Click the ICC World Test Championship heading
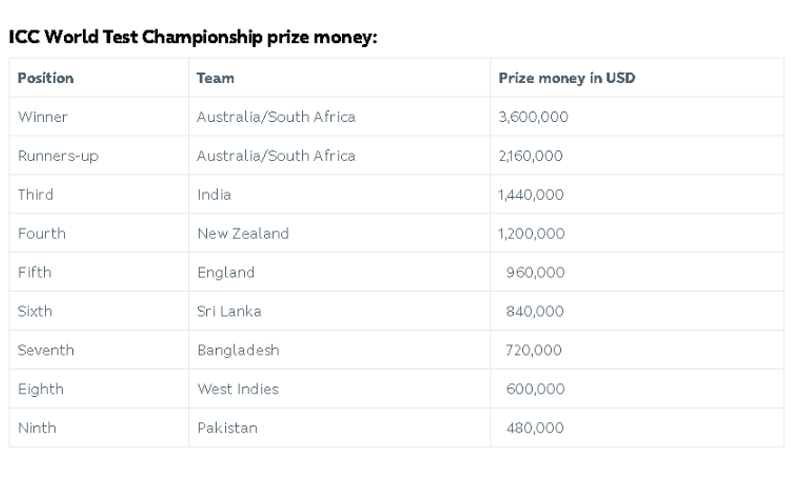Screen dimensions: 800x480 [x=193, y=38]
